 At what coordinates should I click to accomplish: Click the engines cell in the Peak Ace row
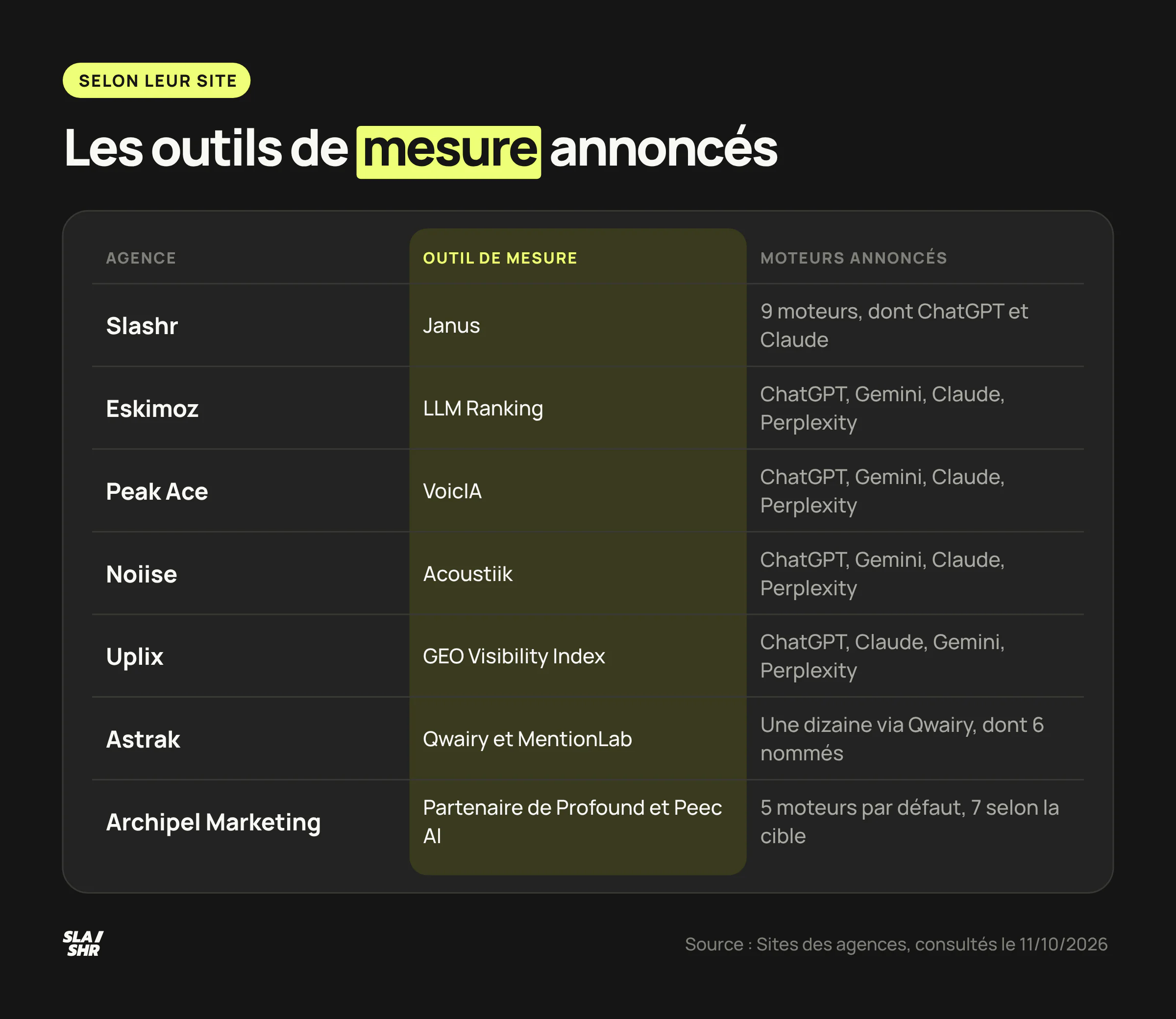pos(882,491)
